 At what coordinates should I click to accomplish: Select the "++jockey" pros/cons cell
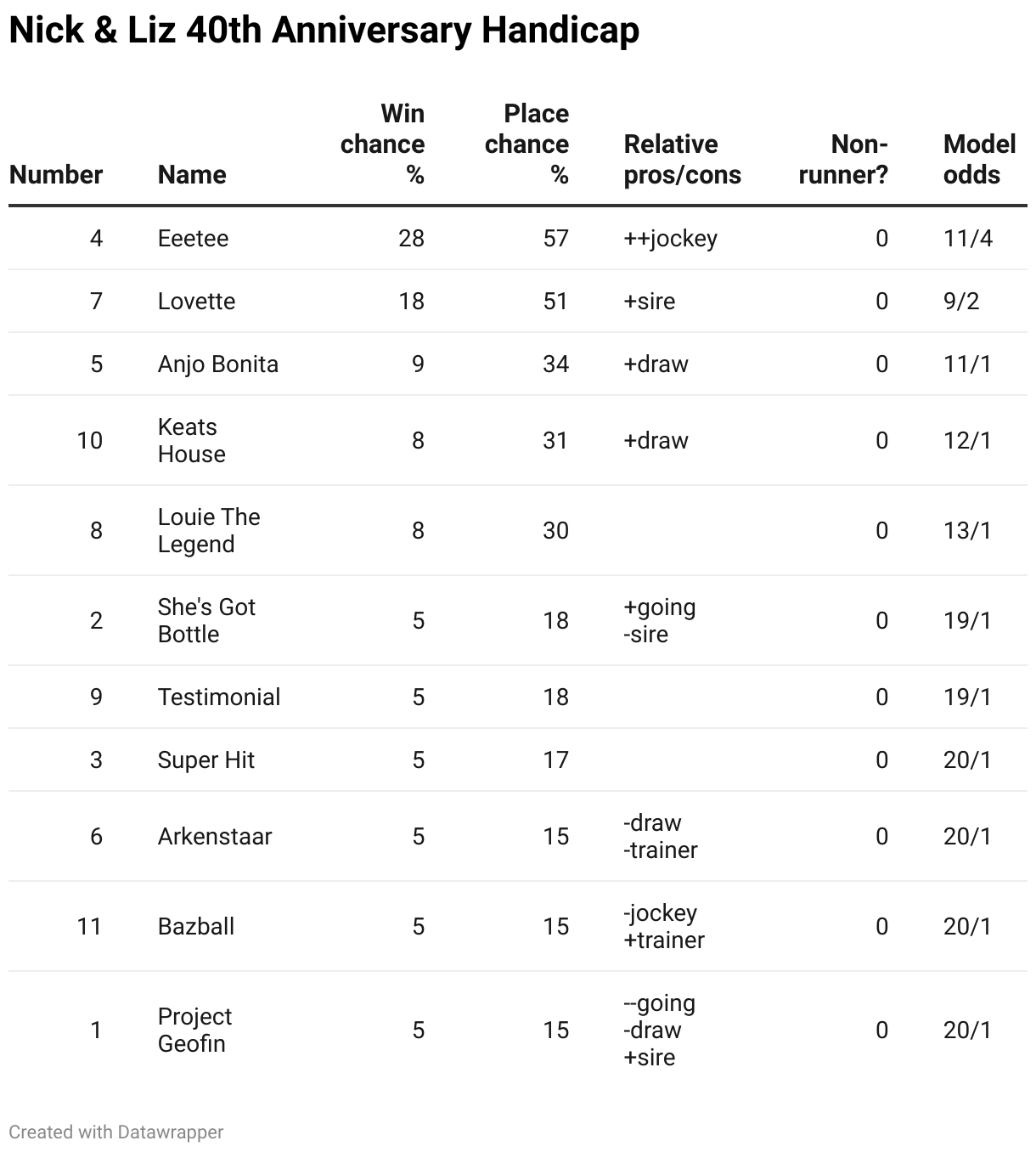(x=670, y=238)
